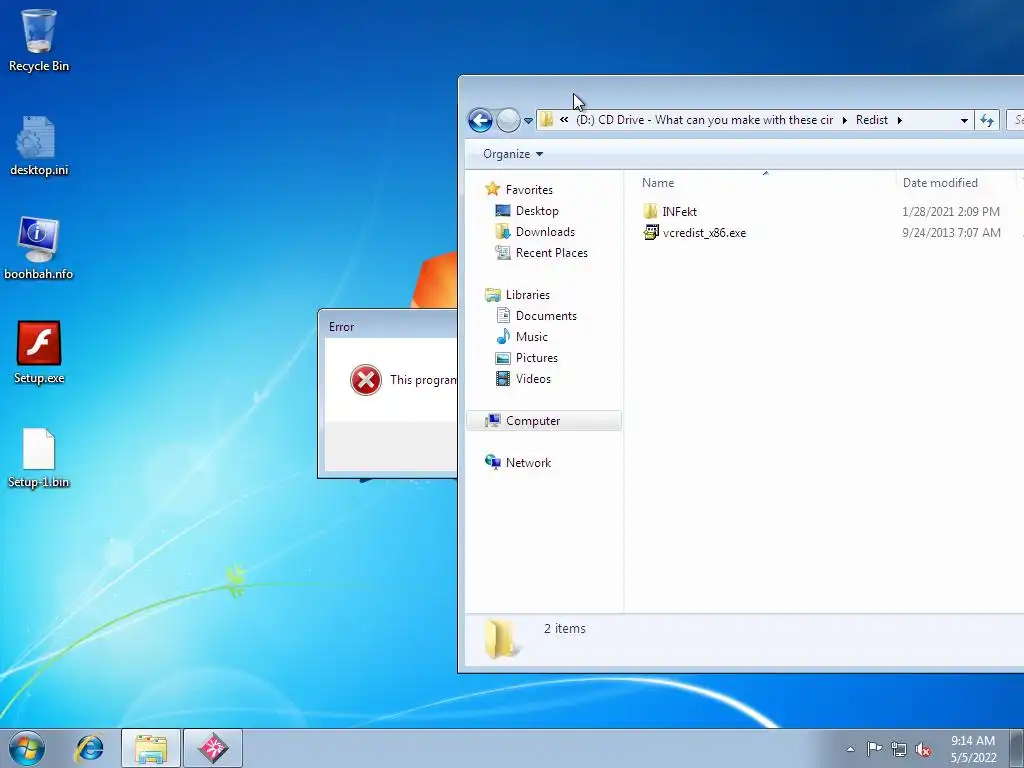Open the Pictures library
The width and height of the screenshot is (1024, 768).
pyautogui.click(x=536, y=358)
